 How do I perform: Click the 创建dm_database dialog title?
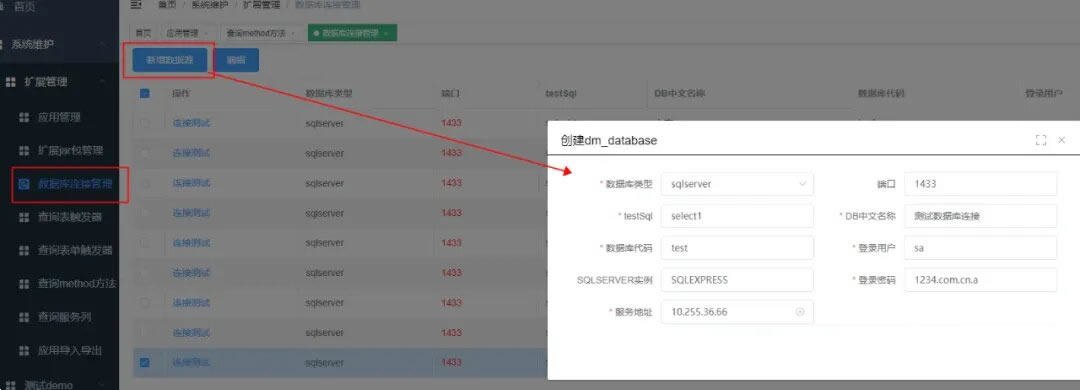608,140
